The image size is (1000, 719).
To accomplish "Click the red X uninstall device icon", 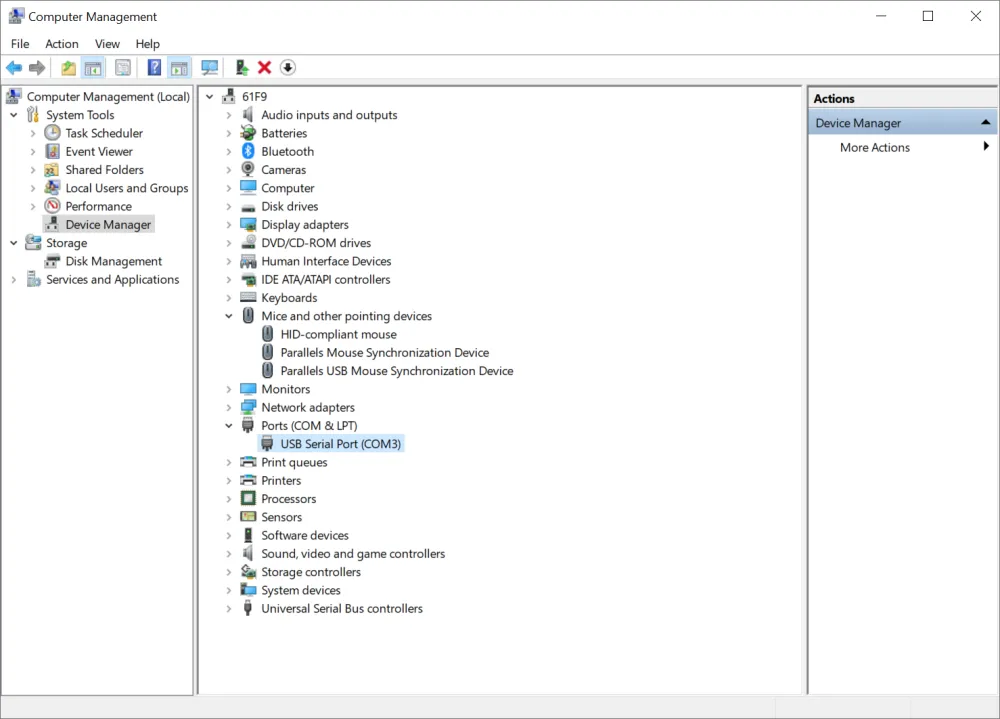I will [x=264, y=68].
